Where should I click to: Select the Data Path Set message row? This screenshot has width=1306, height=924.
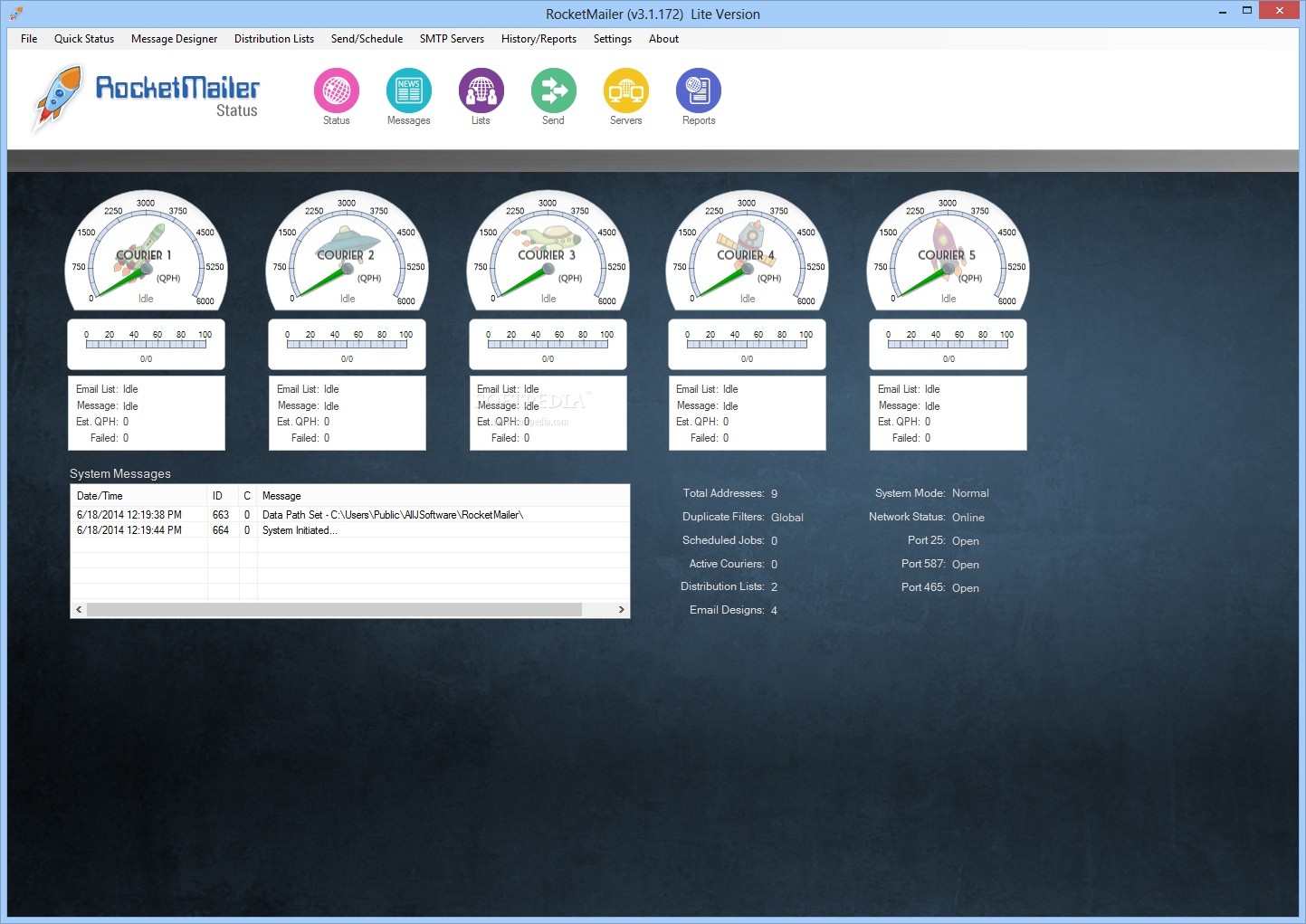coord(350,515)
